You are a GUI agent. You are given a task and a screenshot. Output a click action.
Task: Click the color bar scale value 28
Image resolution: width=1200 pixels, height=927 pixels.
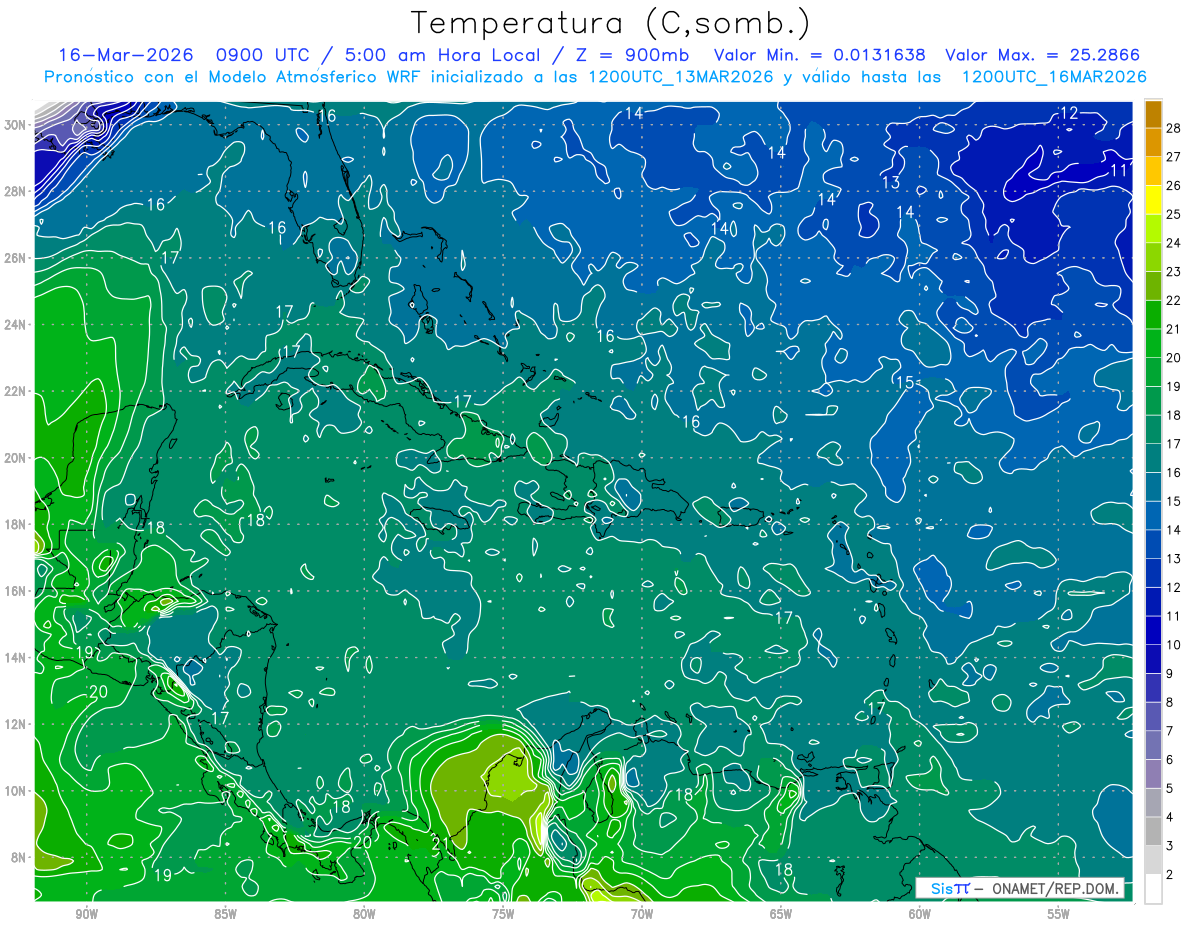[x=1174, y=128]
